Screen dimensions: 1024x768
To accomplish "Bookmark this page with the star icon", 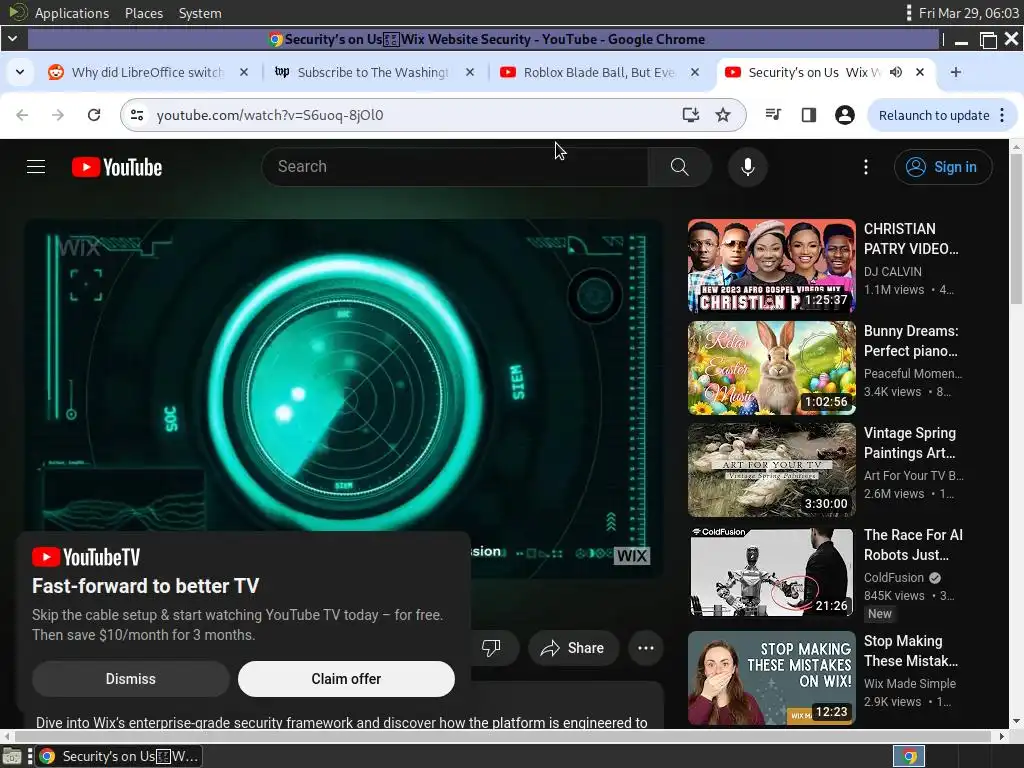I will click(723, 115).
